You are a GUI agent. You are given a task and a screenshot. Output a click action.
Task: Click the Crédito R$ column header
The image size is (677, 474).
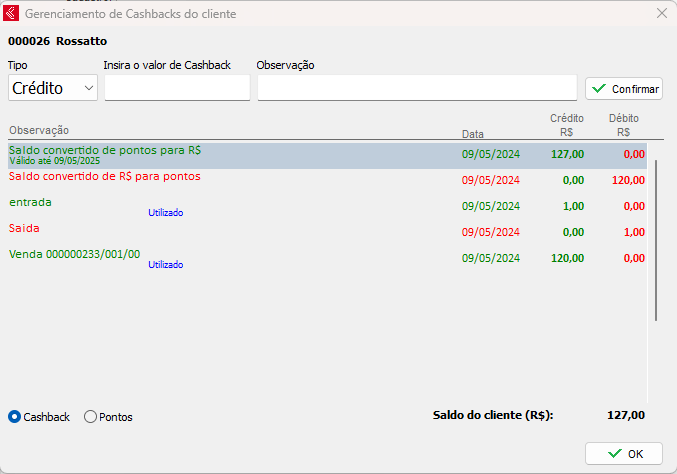[x=567, y=125]
